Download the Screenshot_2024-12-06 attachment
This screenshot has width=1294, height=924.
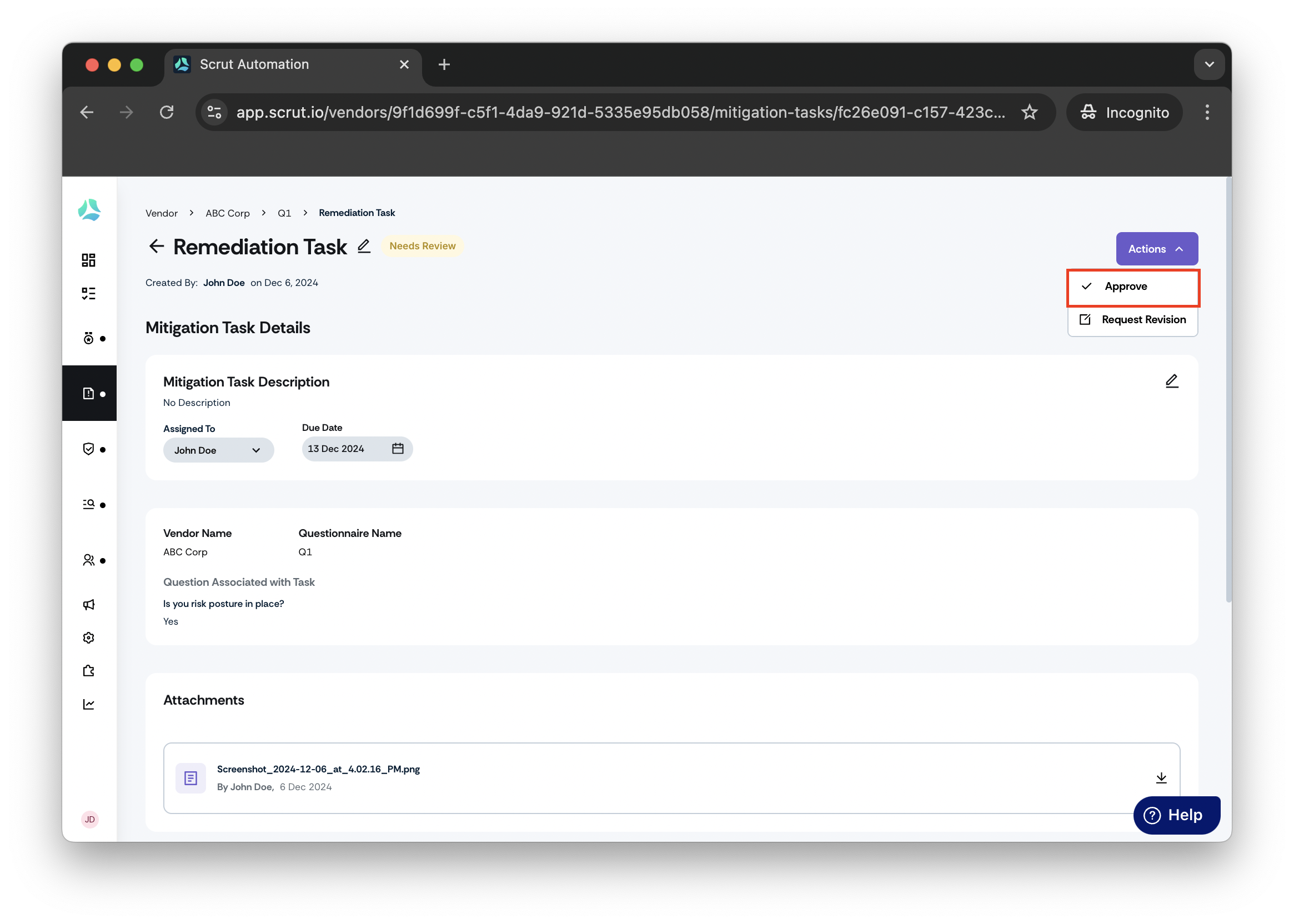1161,778
